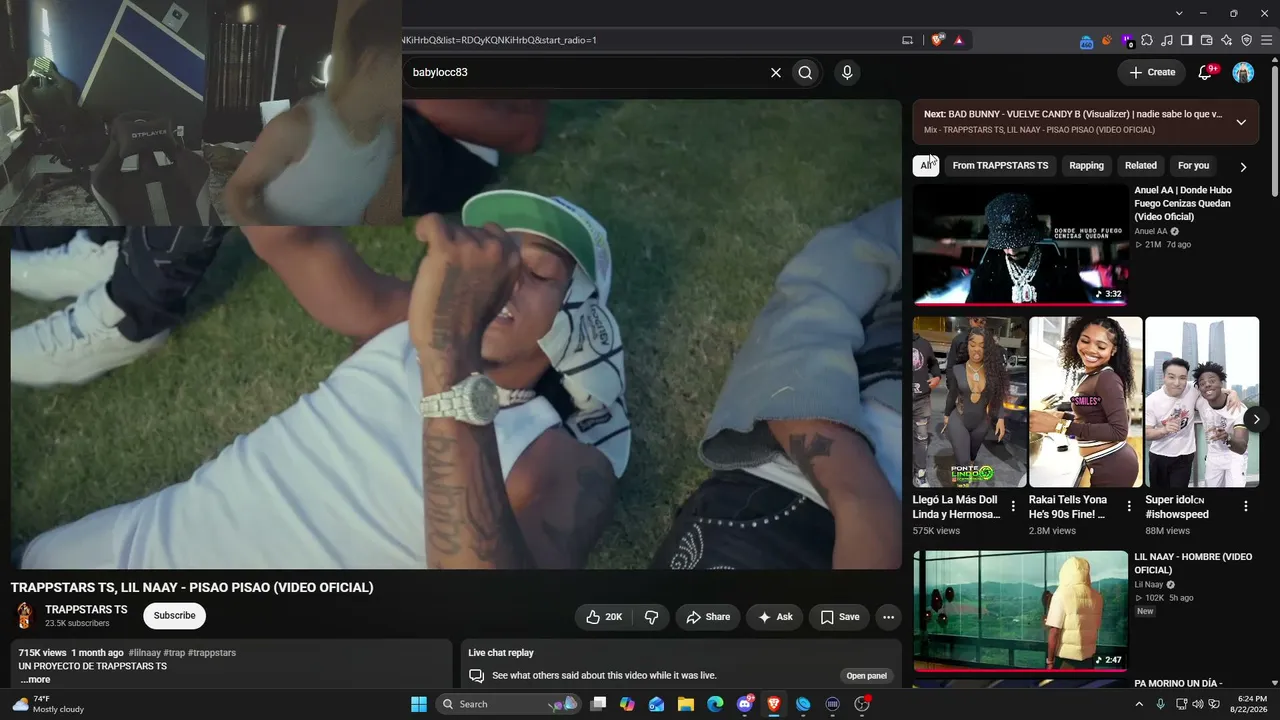The height and width of the screenshot is (720, 1280).
Task: Open the live chat replay panel
Action: coord(867,676)
